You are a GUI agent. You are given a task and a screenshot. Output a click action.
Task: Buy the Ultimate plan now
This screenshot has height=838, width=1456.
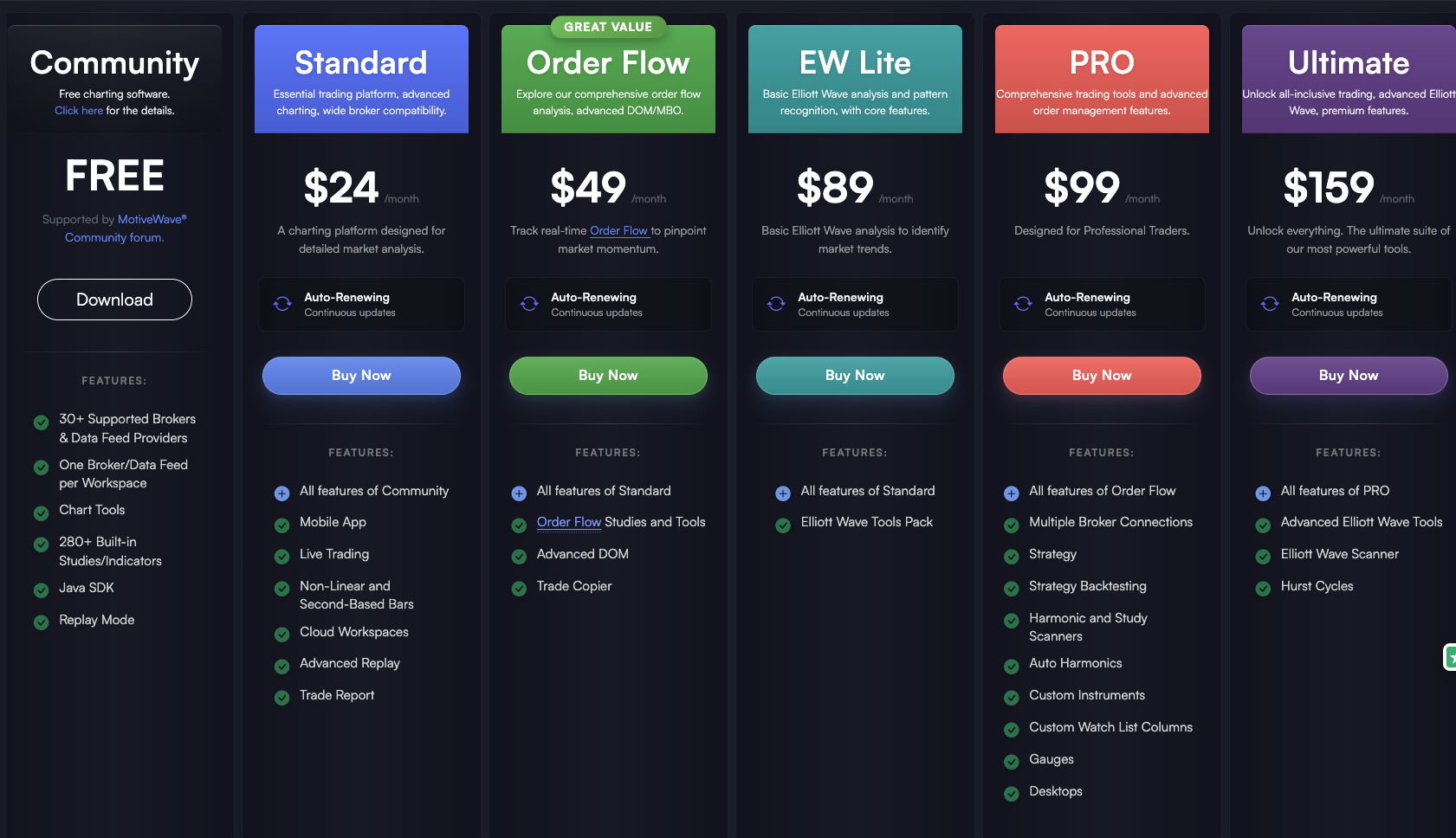coord(1349,376)
